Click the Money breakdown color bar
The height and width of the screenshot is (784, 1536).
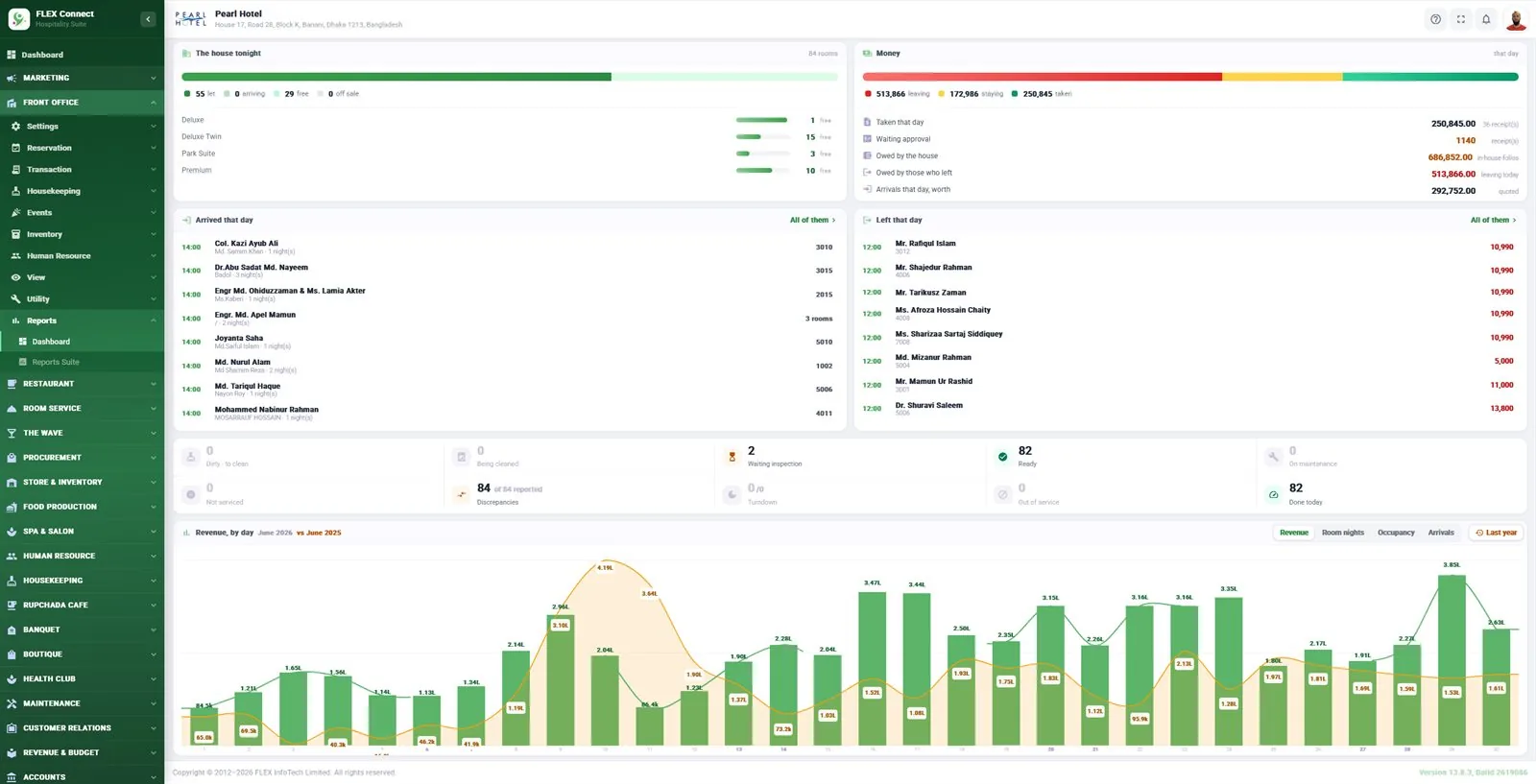click(x=1190, y=77)
